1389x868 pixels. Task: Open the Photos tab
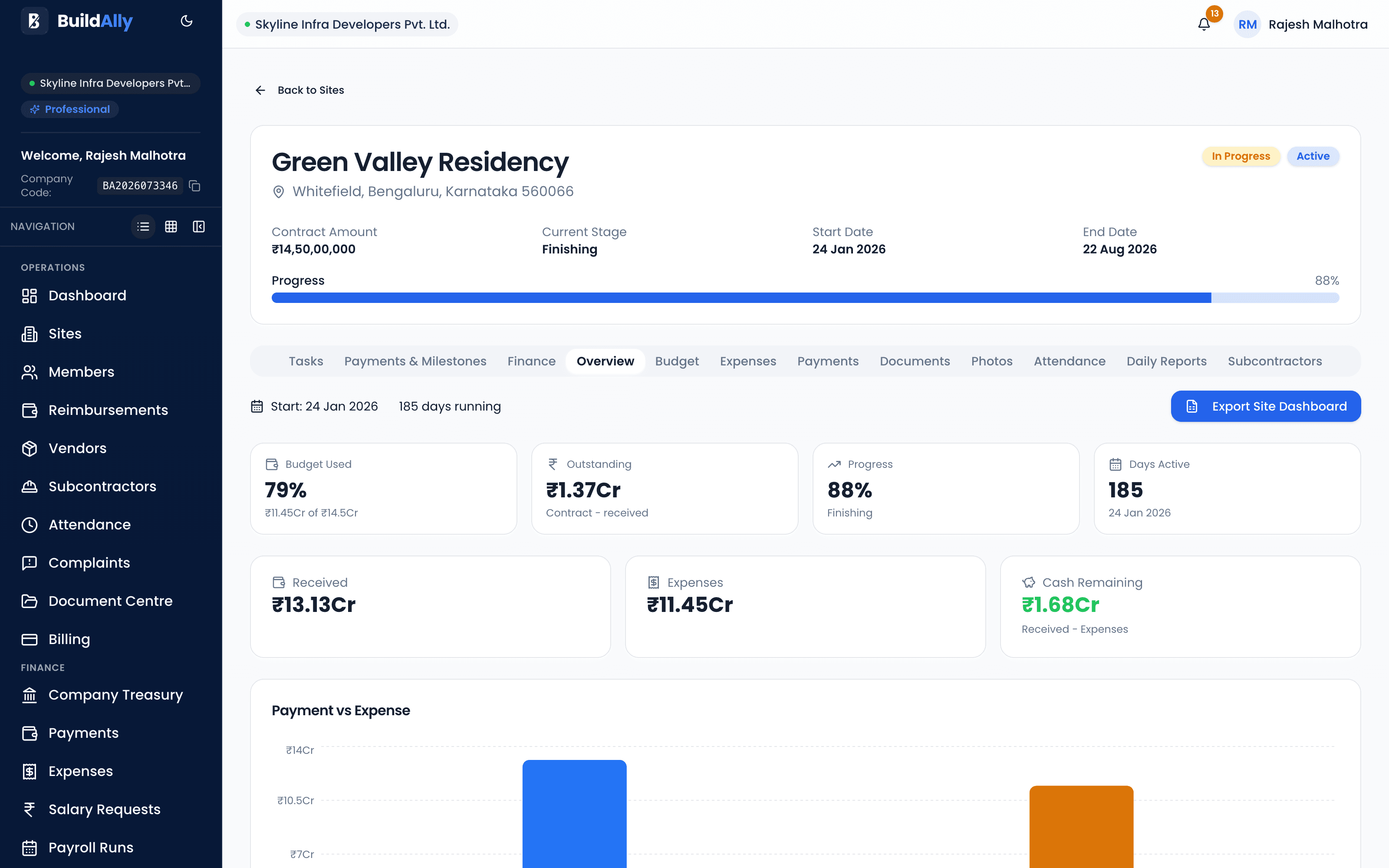(992, 361)
